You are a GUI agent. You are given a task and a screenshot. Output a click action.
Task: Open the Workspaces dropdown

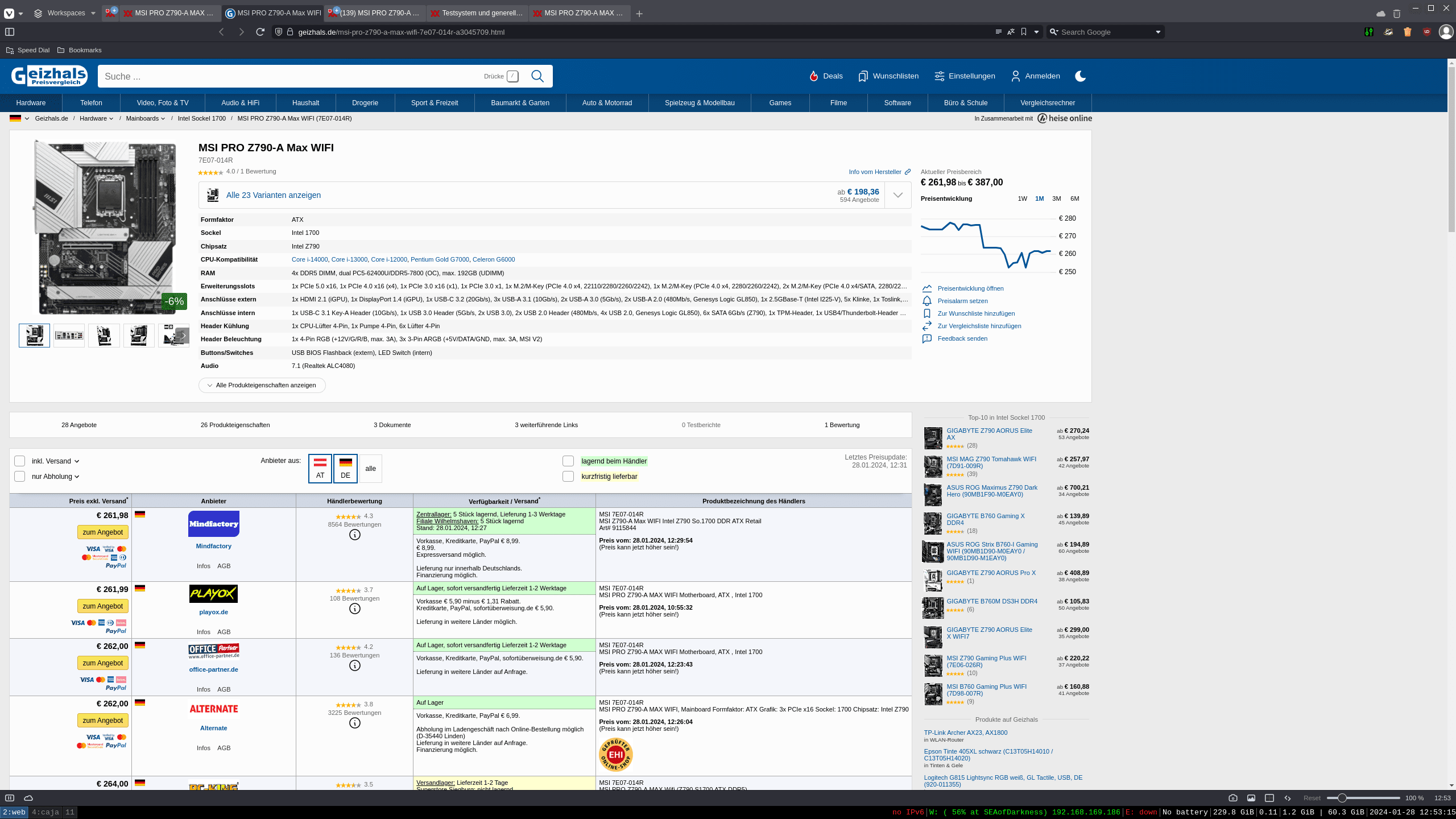[65, 13]
